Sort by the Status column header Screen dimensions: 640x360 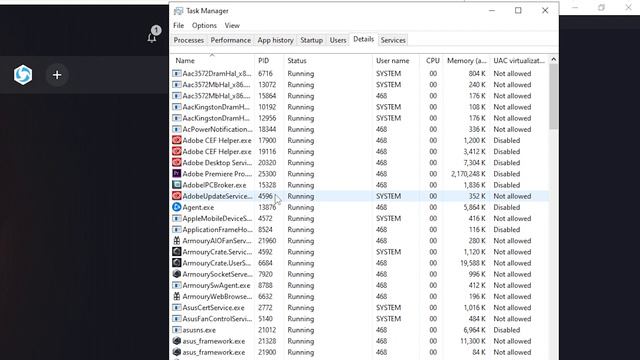(x=328, y=60)
